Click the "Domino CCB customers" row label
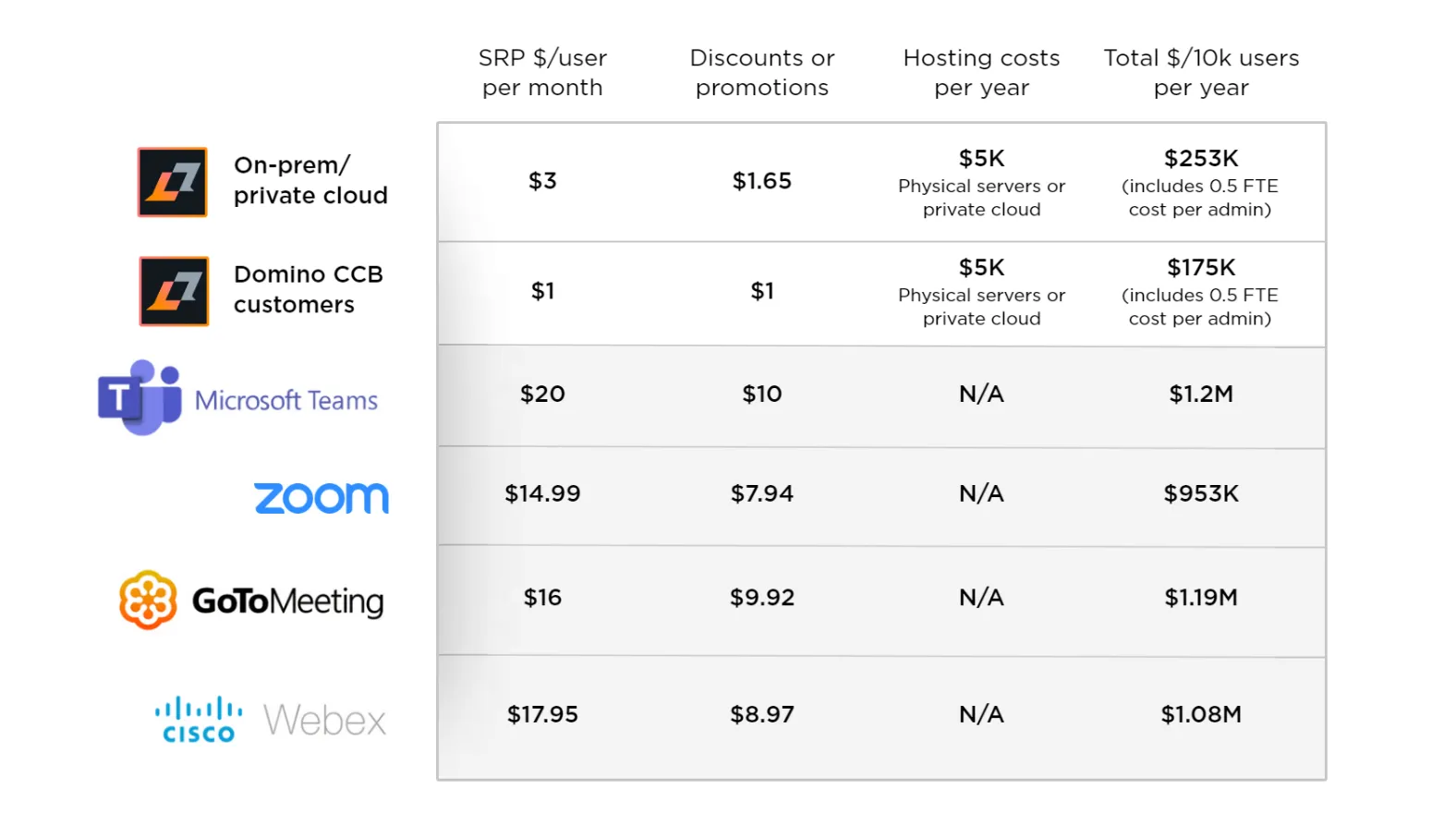This screenshot has width=1456, height=813. coord(308,289)
